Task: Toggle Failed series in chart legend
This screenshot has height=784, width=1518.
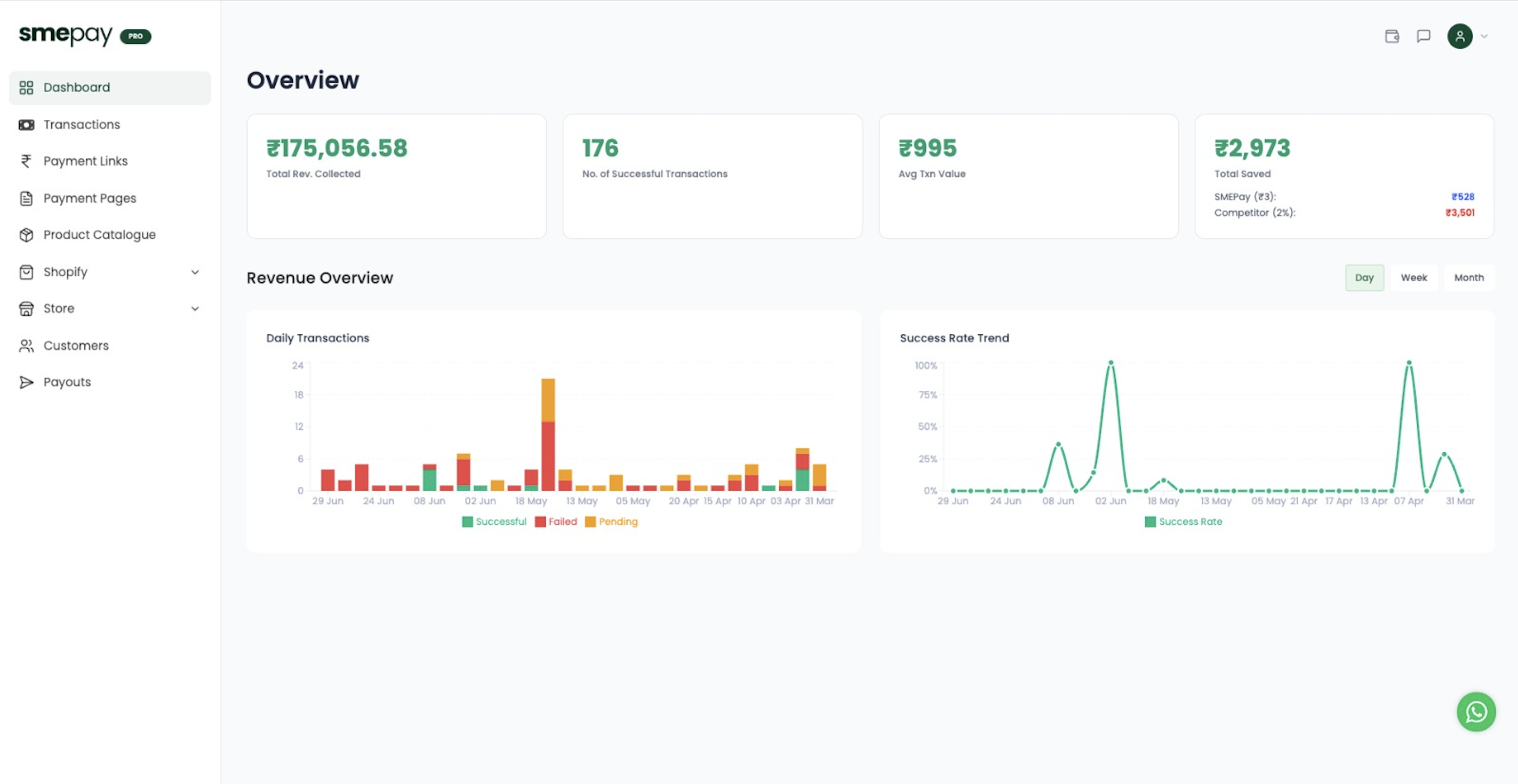Action: pyautogui.click(x=556, y=522)
